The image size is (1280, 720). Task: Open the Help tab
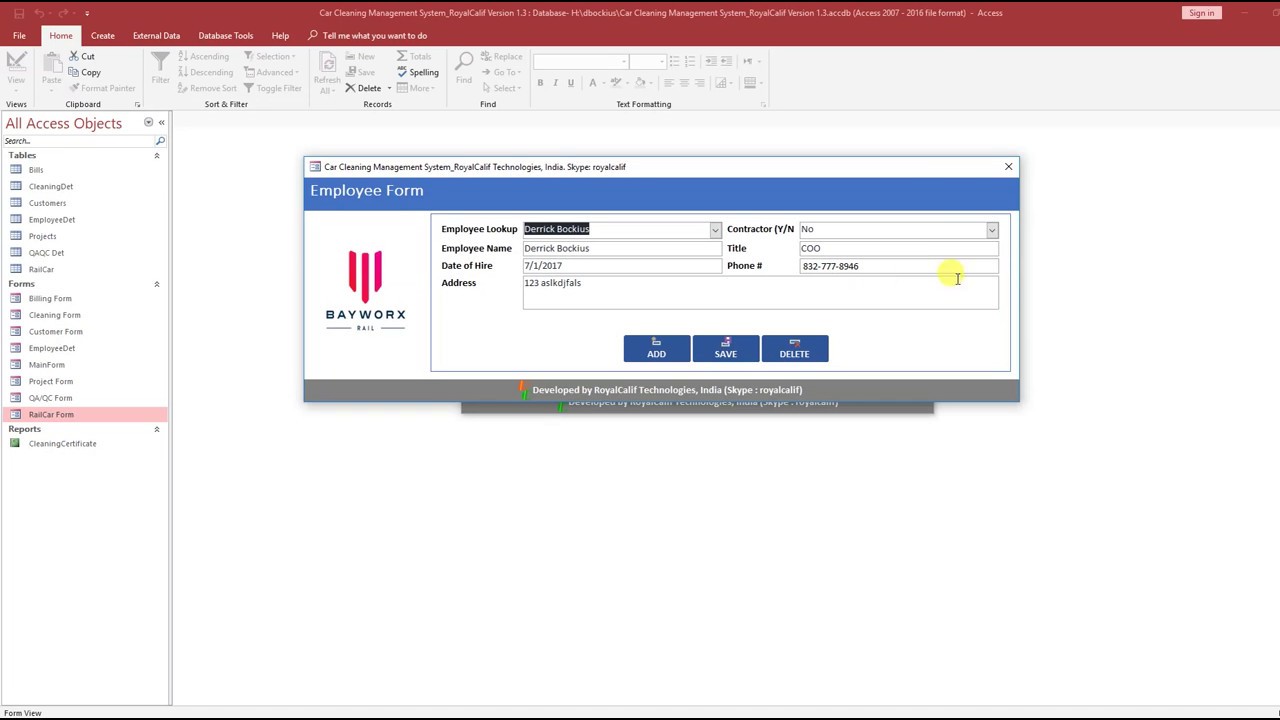click(x=280, y=35)
